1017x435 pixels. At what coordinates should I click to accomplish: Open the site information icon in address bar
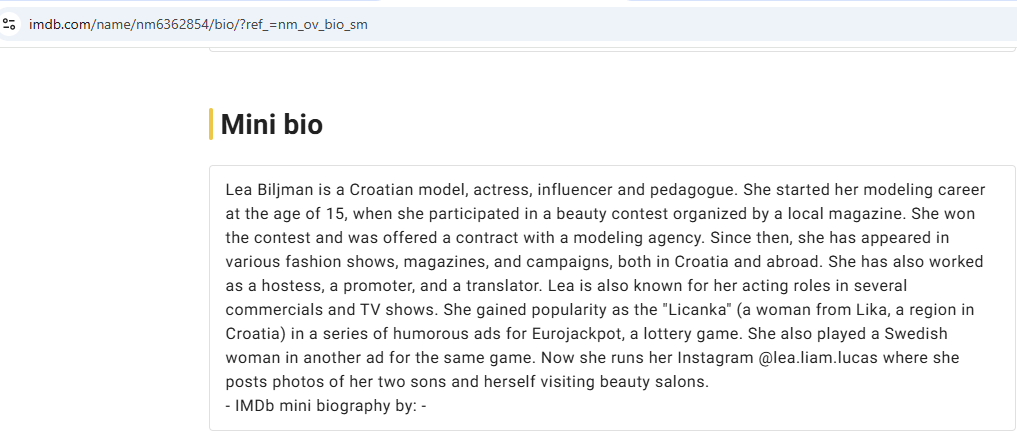9,25
